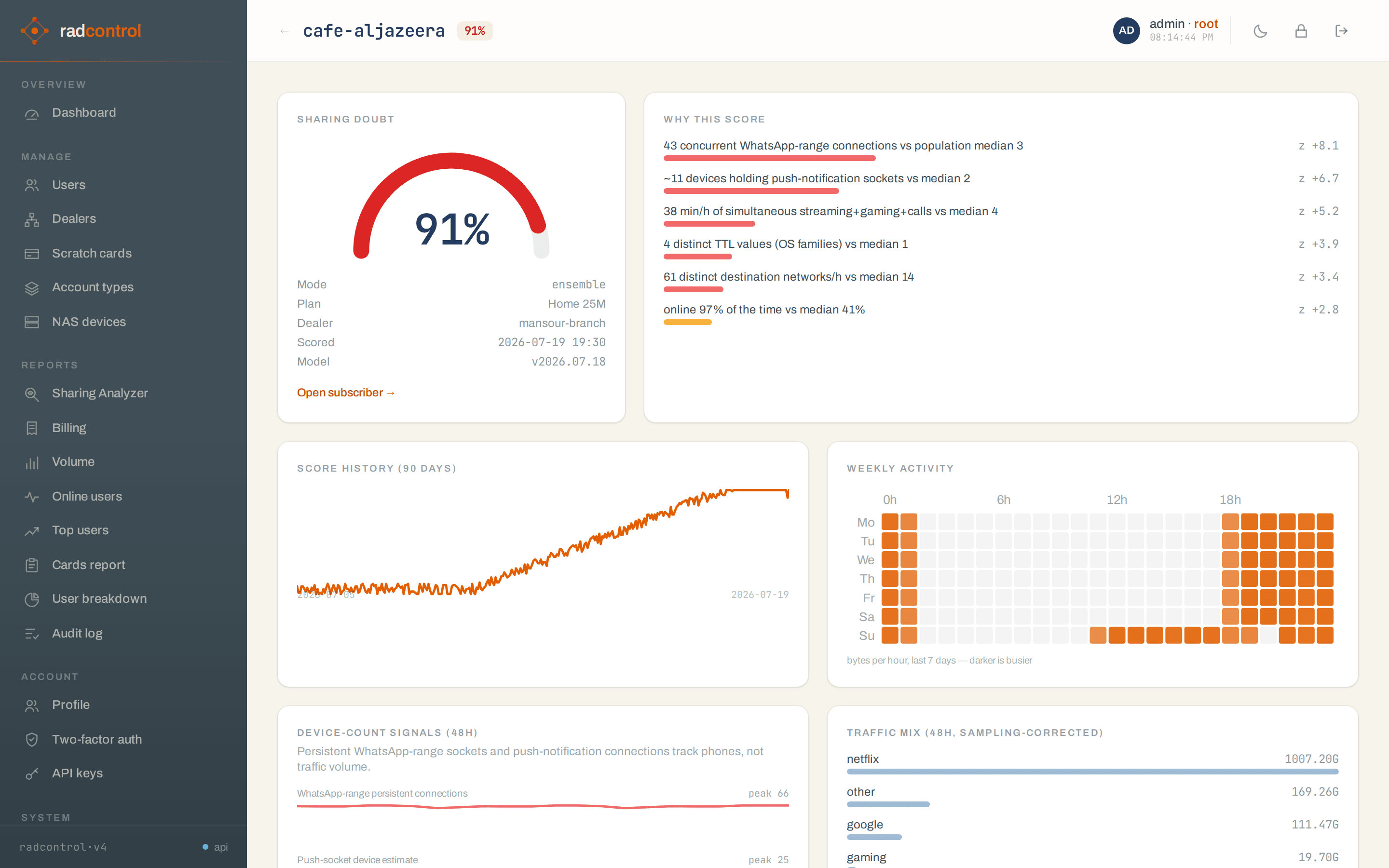Open the Sharing Analyzer report
The image size is (1389, 868).
pyautogui.click(x=123, y=394)
